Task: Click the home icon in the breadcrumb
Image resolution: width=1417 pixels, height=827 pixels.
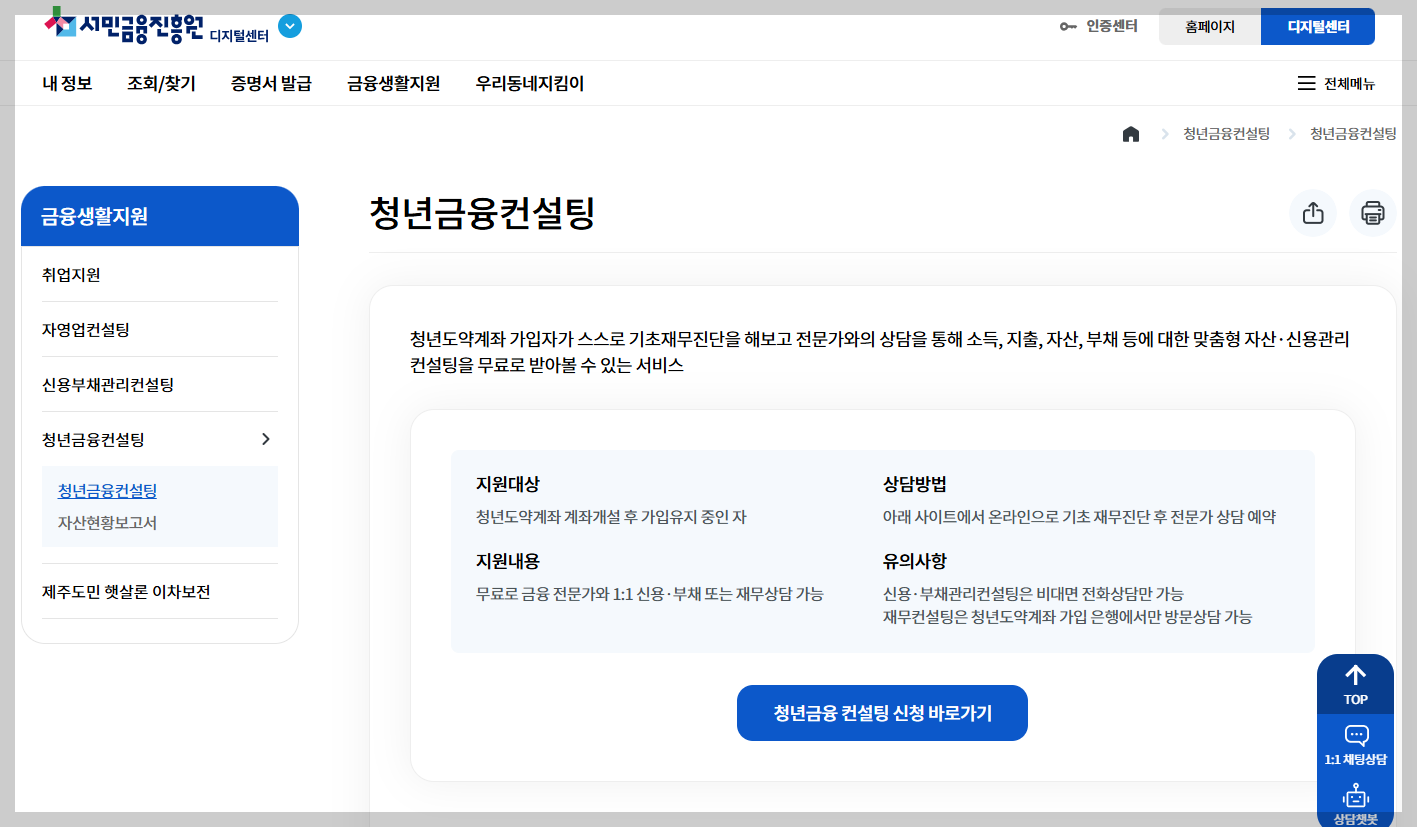Action: coord(1131,132)
